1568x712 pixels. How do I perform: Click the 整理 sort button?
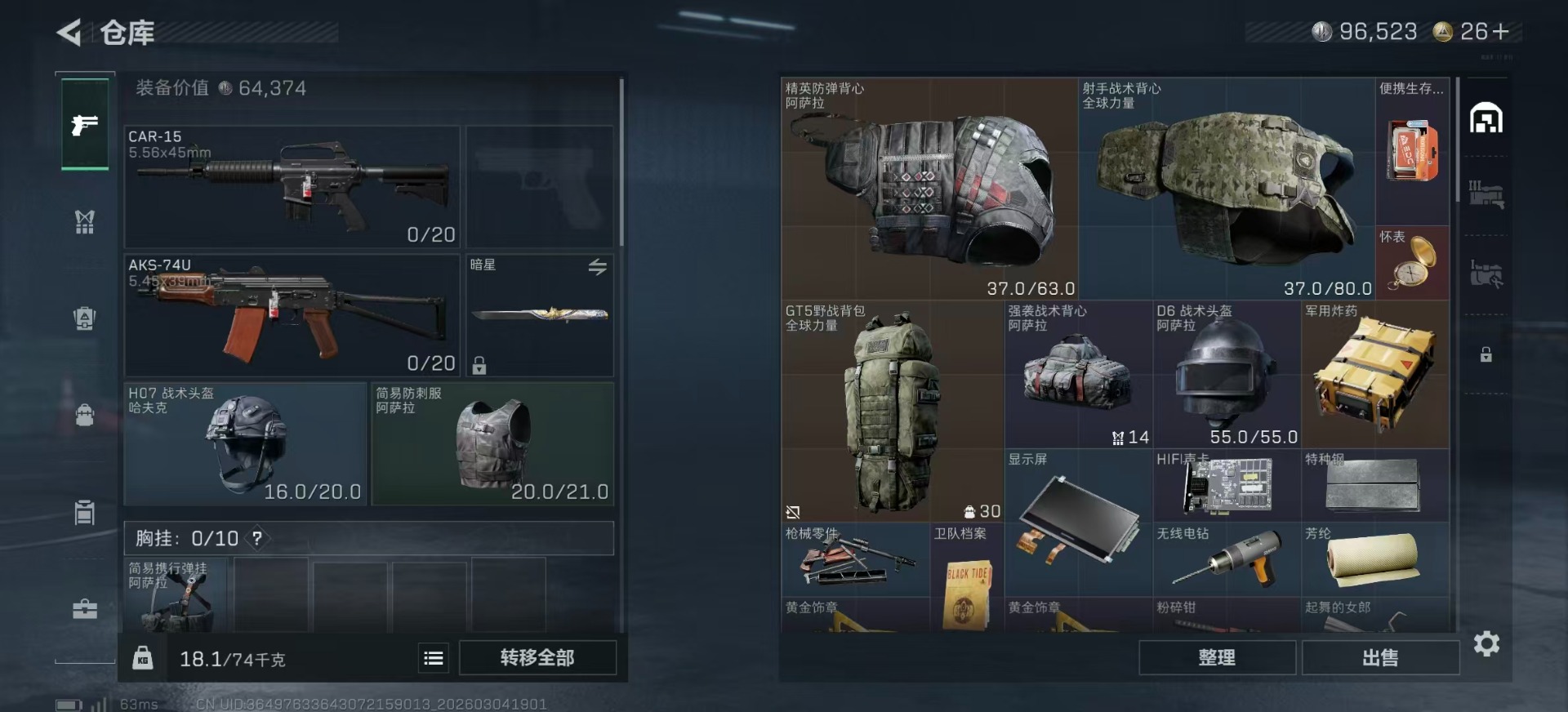(1217, 658)
